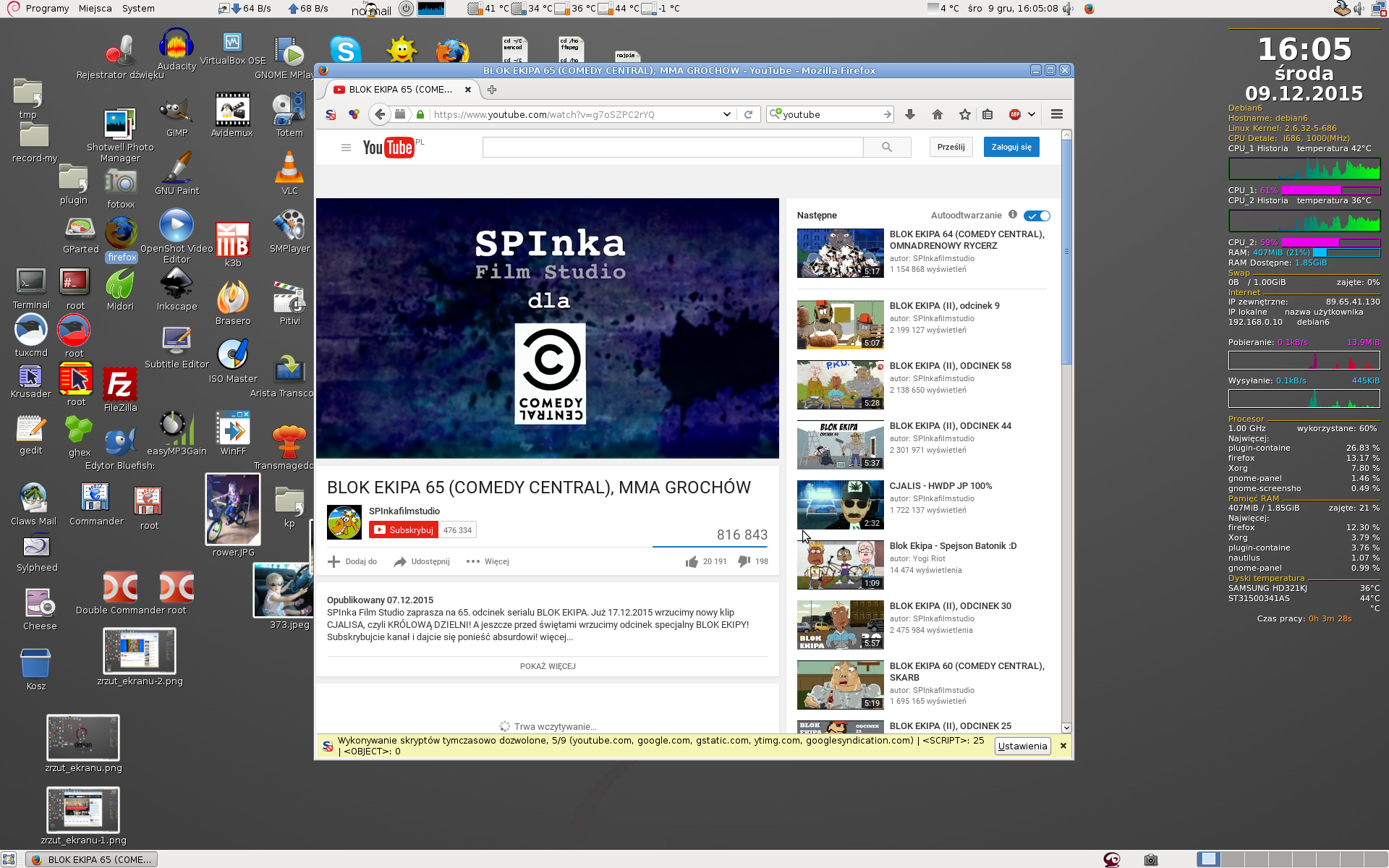Click the Subskrybuj subscribe button
The height and width of the screenshot is (868, 1389).
click(403, 530)
